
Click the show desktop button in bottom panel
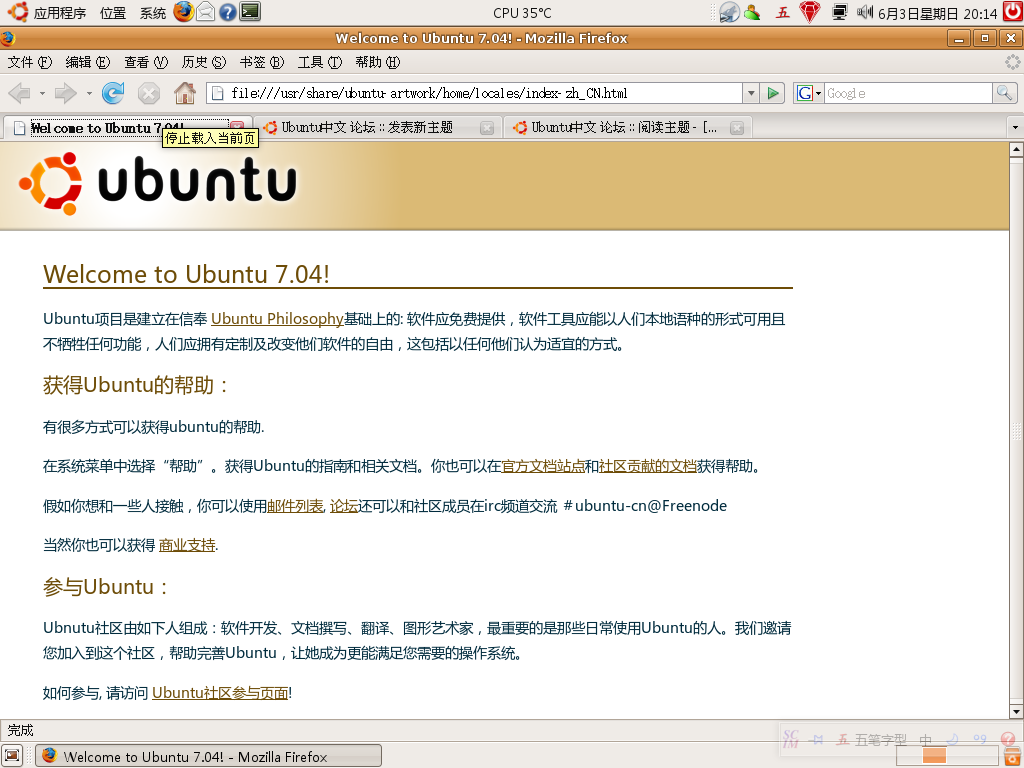pos(12,756)
